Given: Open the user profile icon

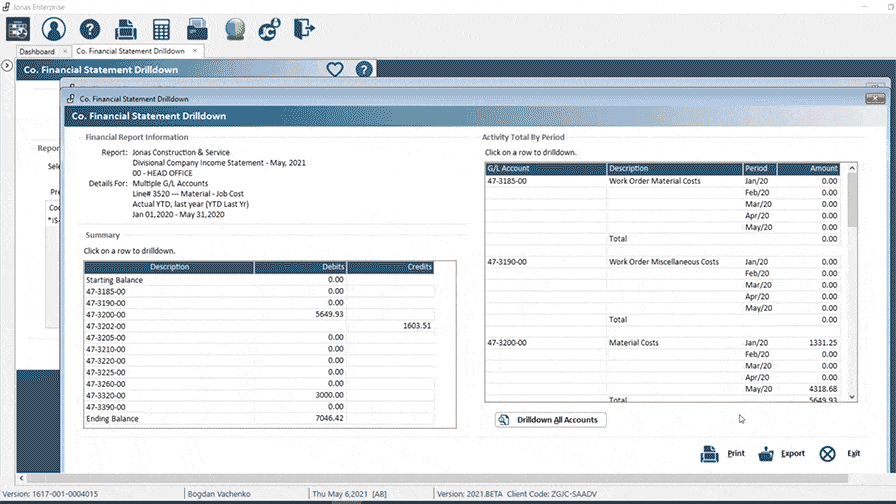Looking at the screenshot, I should (x=54, y=29).
